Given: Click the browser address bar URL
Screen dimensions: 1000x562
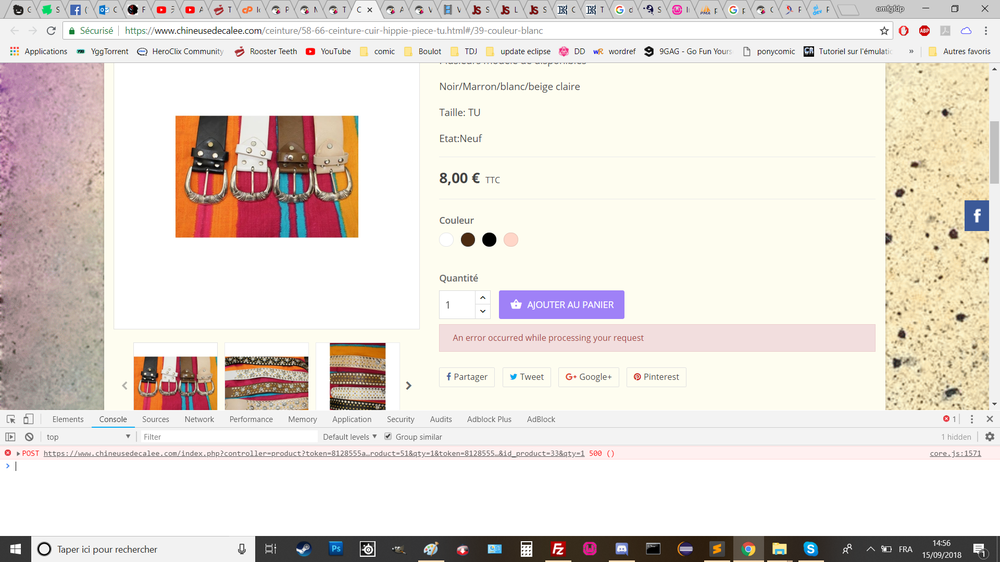Looking at the screenshot, I should (x=334, y=31).
